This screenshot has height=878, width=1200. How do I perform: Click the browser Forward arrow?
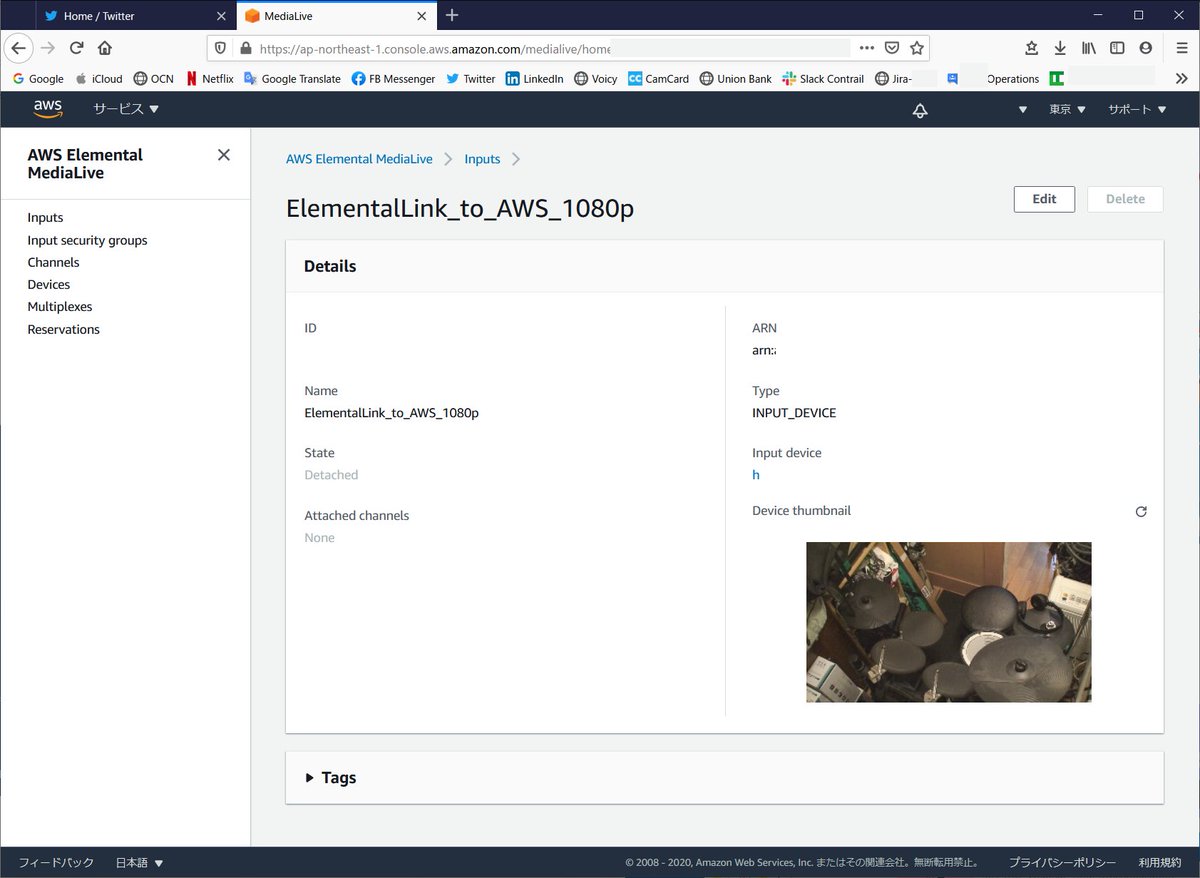pyautogui.click(x=48, y=48)
